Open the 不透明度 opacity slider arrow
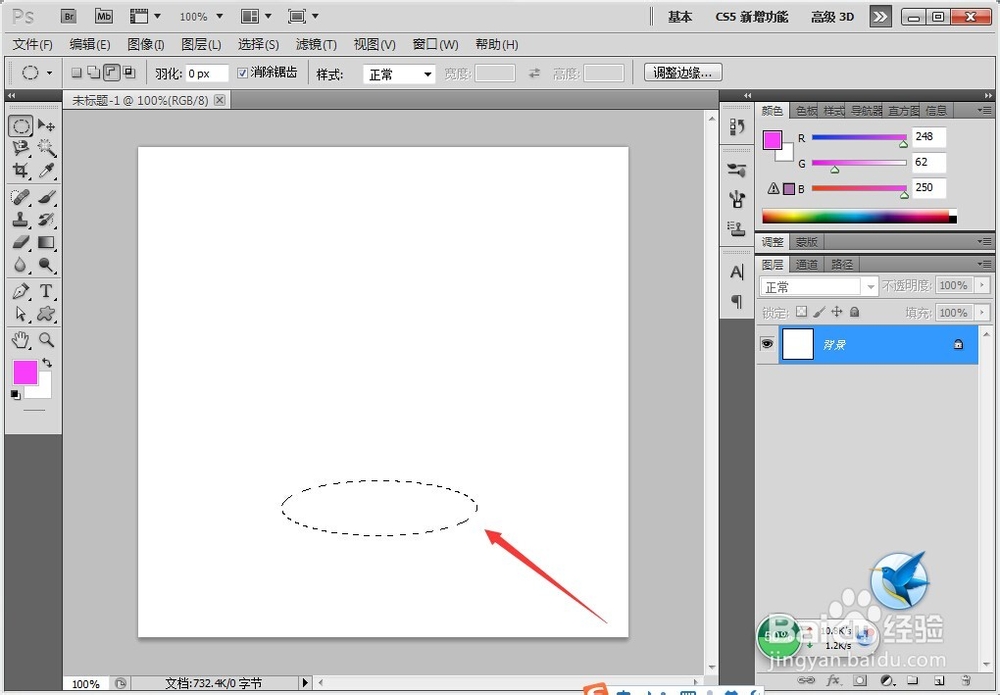This screenshot has width=1000, height=695. 982,286
